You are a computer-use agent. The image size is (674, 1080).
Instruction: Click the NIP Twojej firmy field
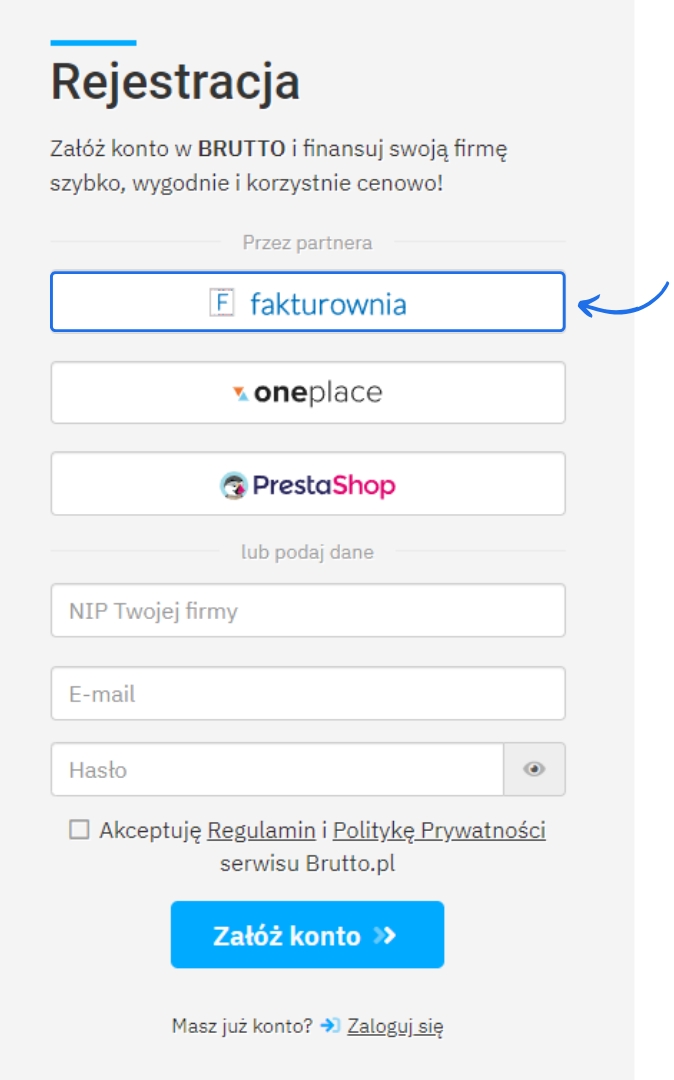coord(307,610)
